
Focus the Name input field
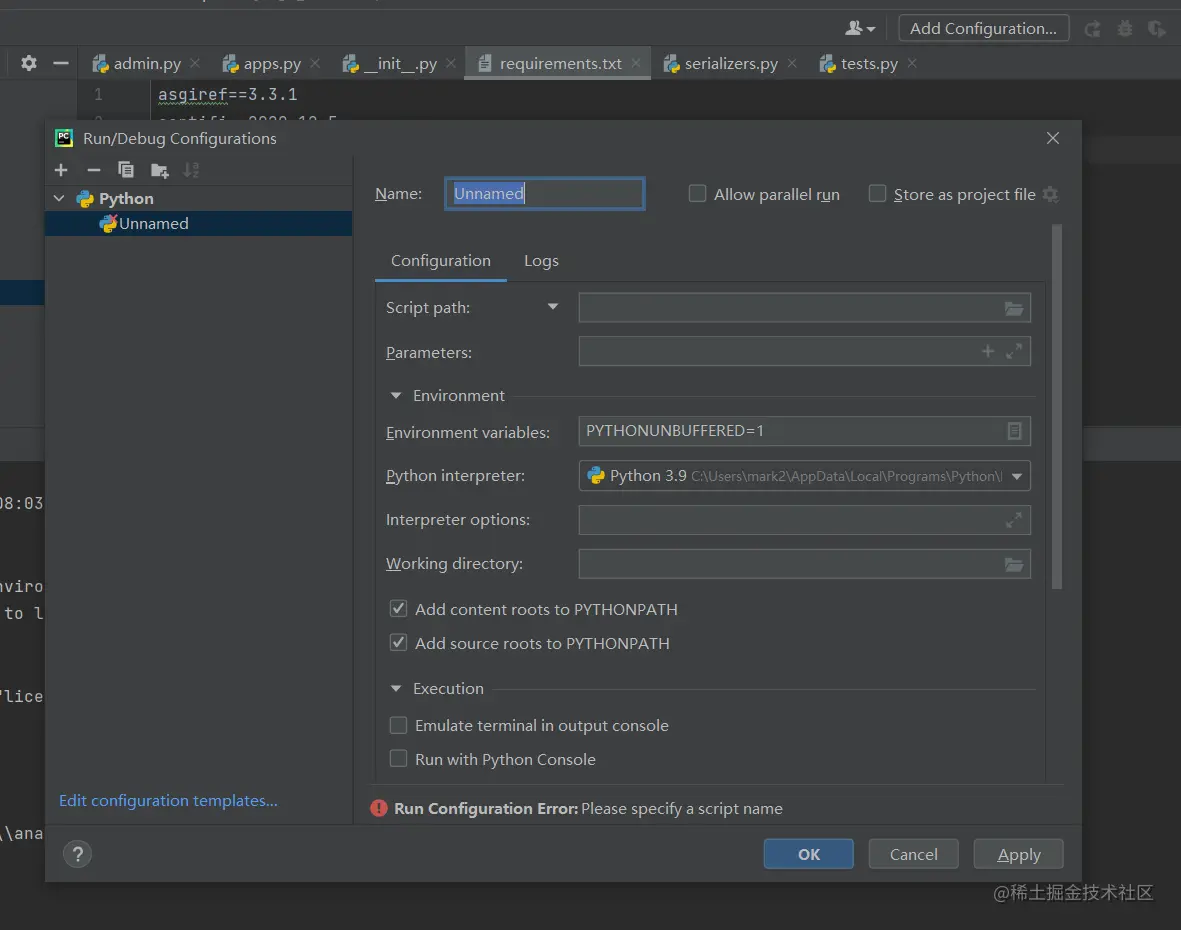click(x=545, y=194)
